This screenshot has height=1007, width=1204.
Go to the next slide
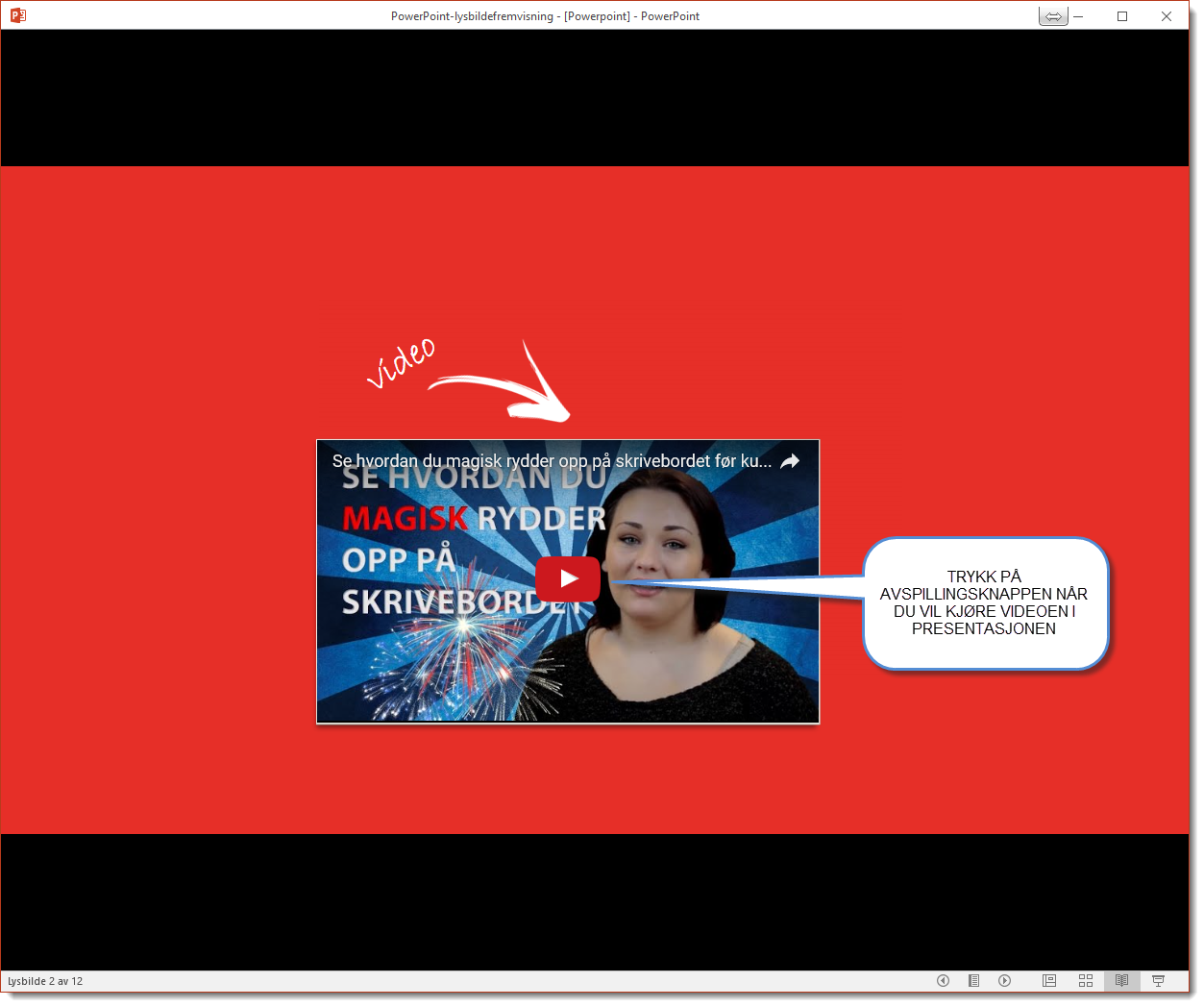(x=1004, y=980)
